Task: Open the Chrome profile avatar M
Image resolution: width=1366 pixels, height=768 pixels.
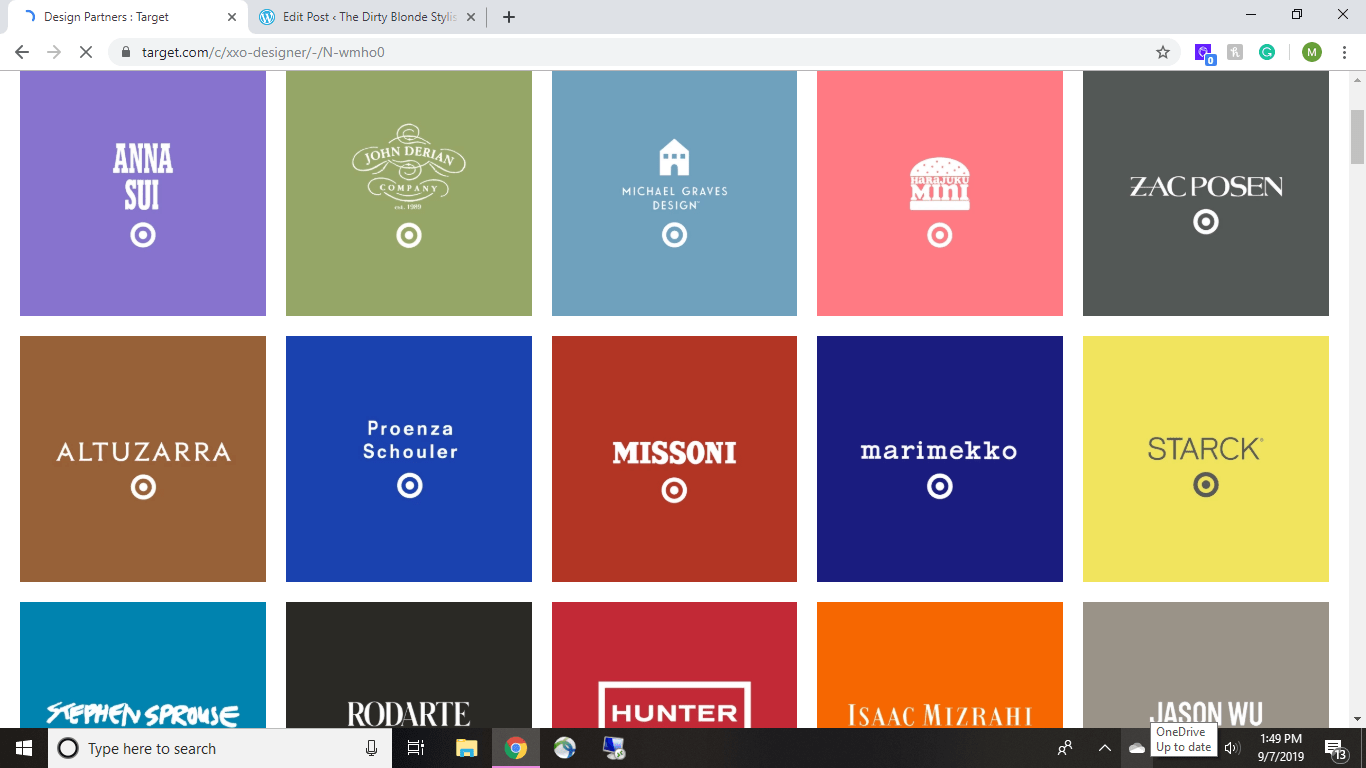Action: [1311, 52]
